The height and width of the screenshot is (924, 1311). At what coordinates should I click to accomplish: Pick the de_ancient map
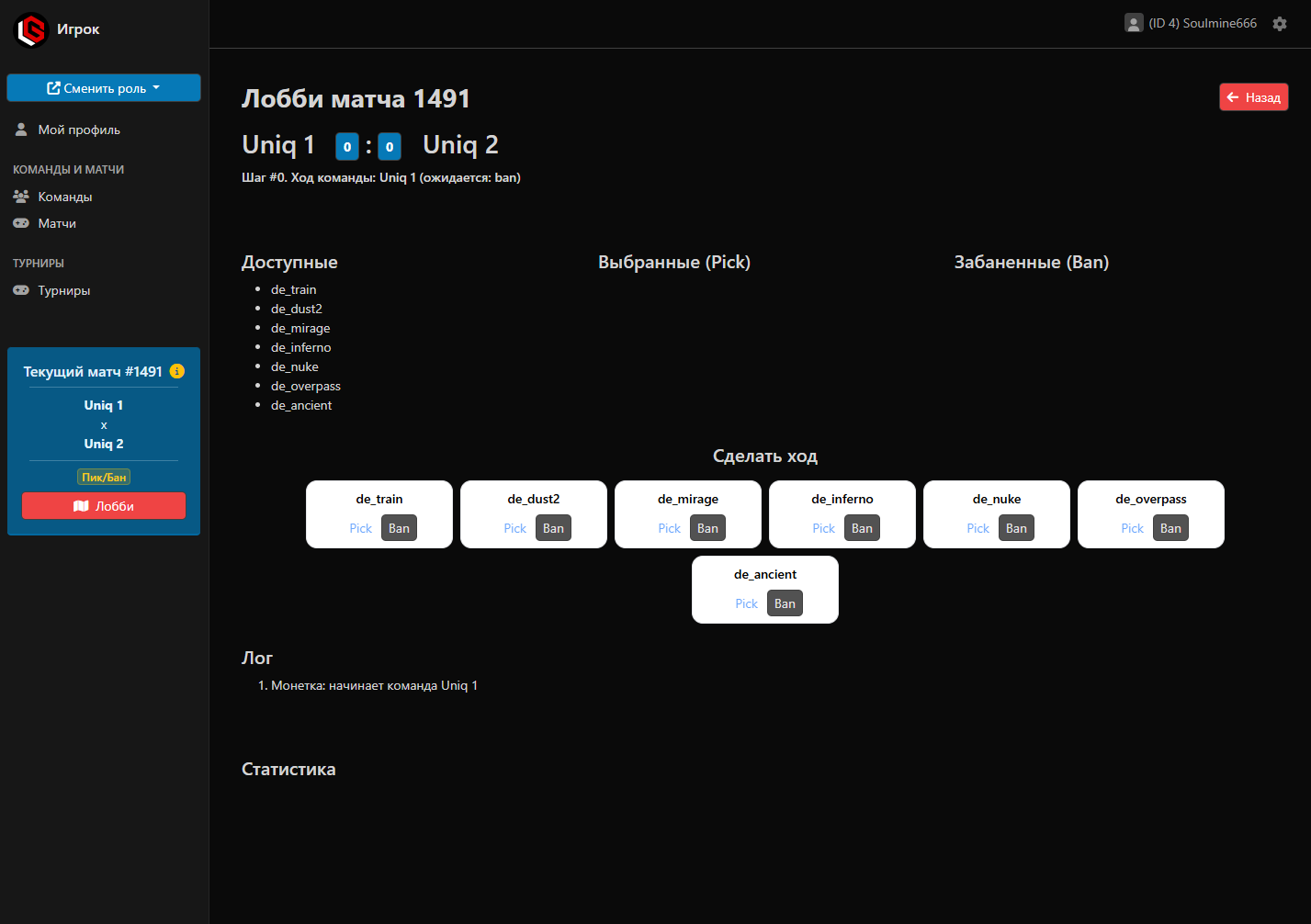[x=746, y=603]
